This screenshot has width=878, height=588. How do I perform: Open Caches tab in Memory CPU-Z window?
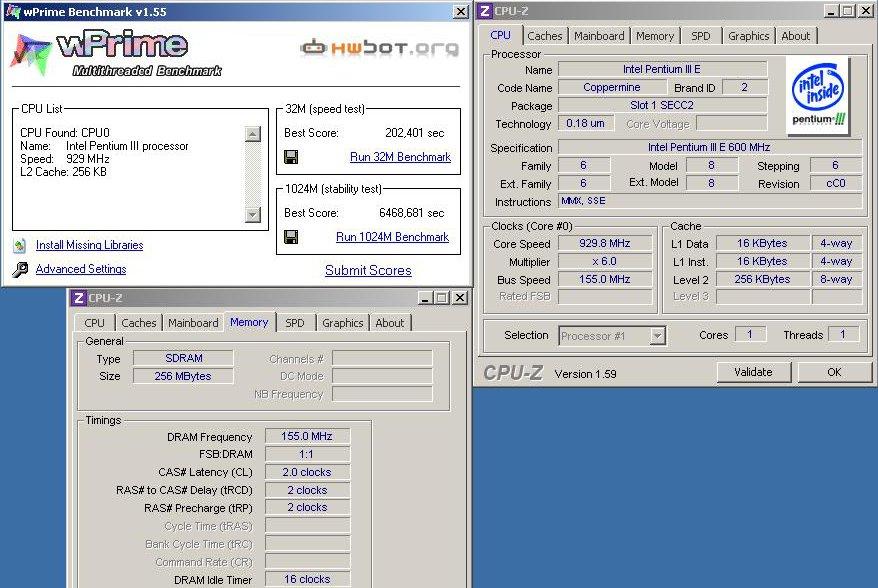(x=139, y=323)
